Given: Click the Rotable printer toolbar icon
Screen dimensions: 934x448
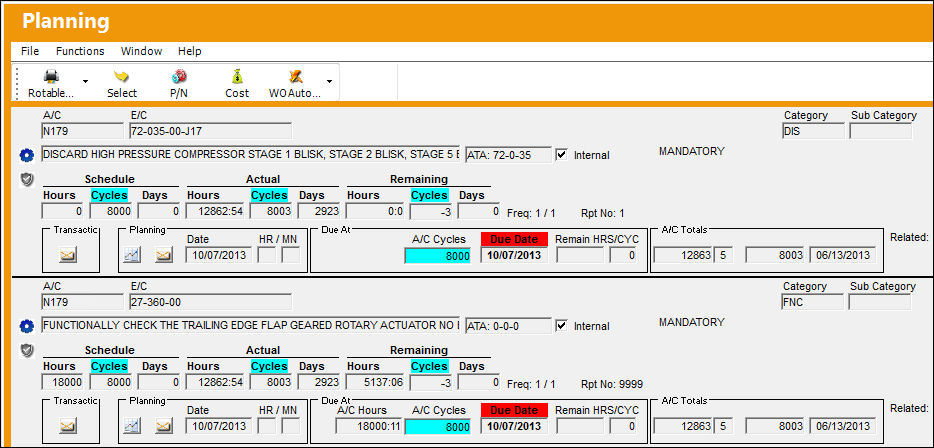Looking at the screenshot, I should 51,77.
